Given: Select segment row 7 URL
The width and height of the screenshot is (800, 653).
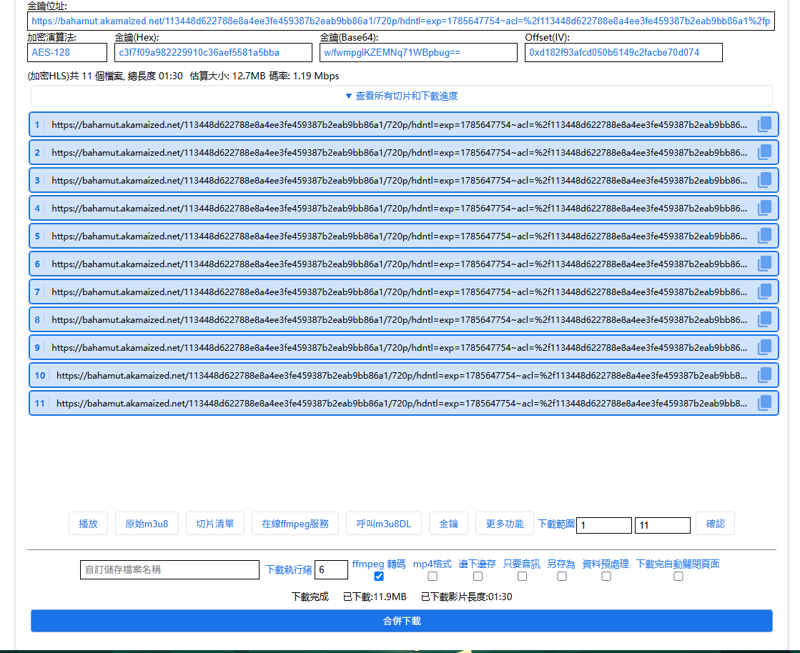Looking at the screenshot, I should 399,292.
